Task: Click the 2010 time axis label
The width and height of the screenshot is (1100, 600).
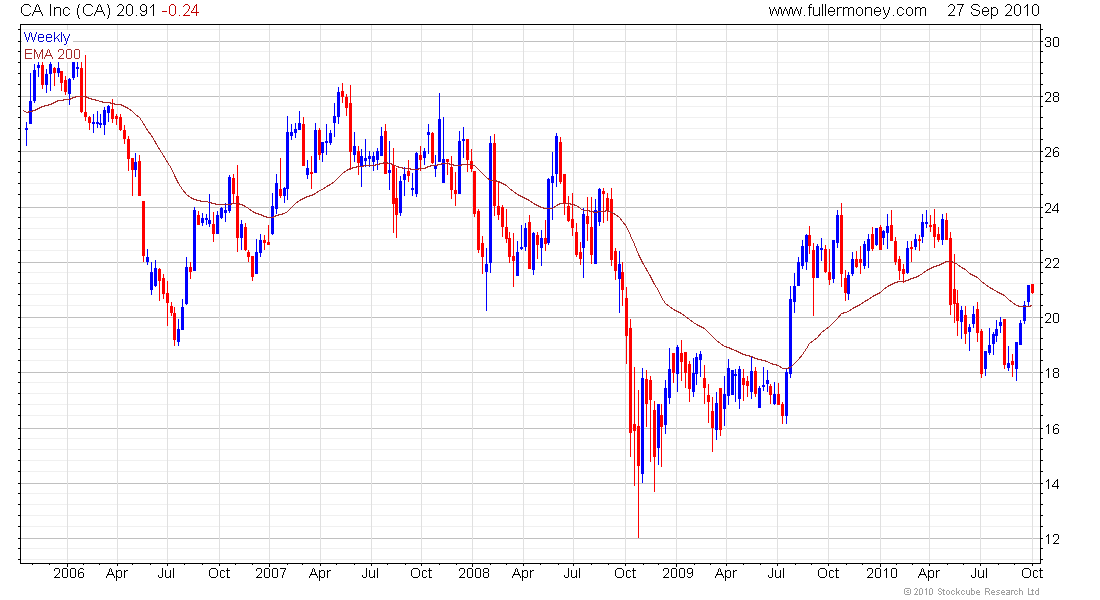Action: pos(881,573)
